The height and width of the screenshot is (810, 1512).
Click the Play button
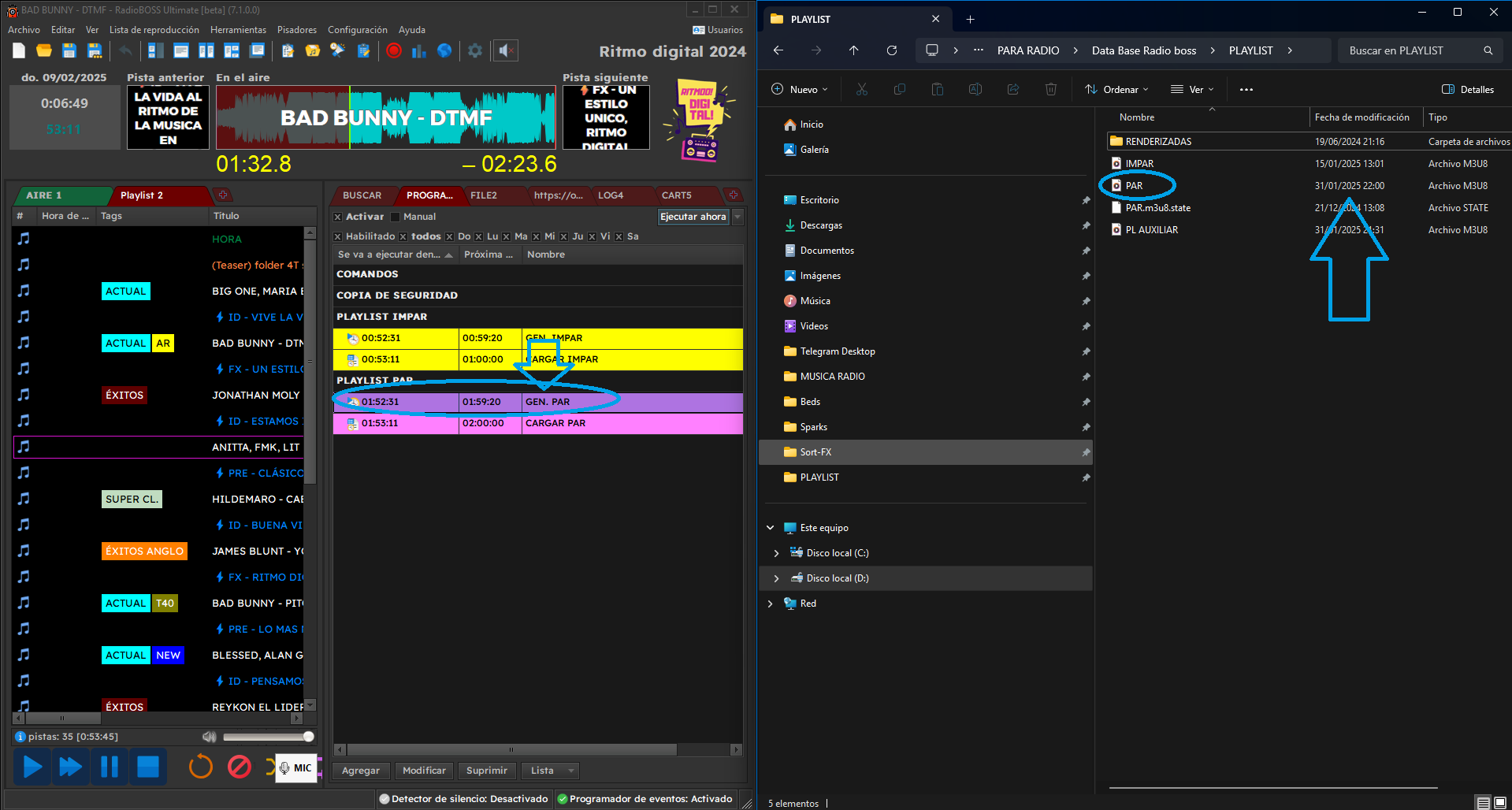[32, 767]
